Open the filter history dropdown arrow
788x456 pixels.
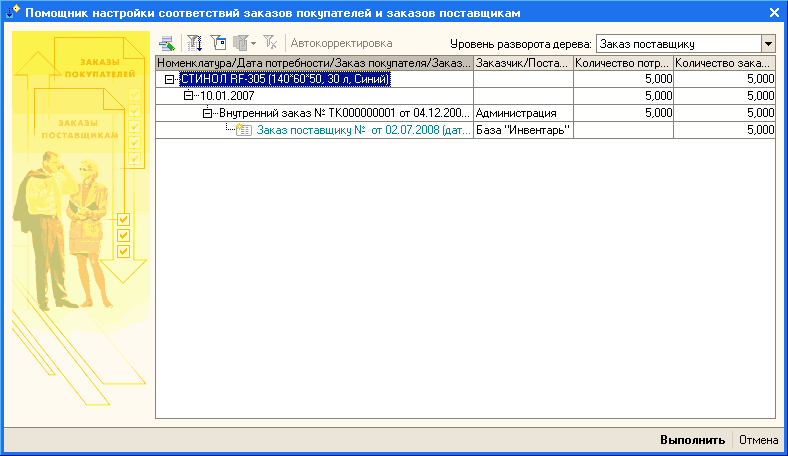(254, 44)
